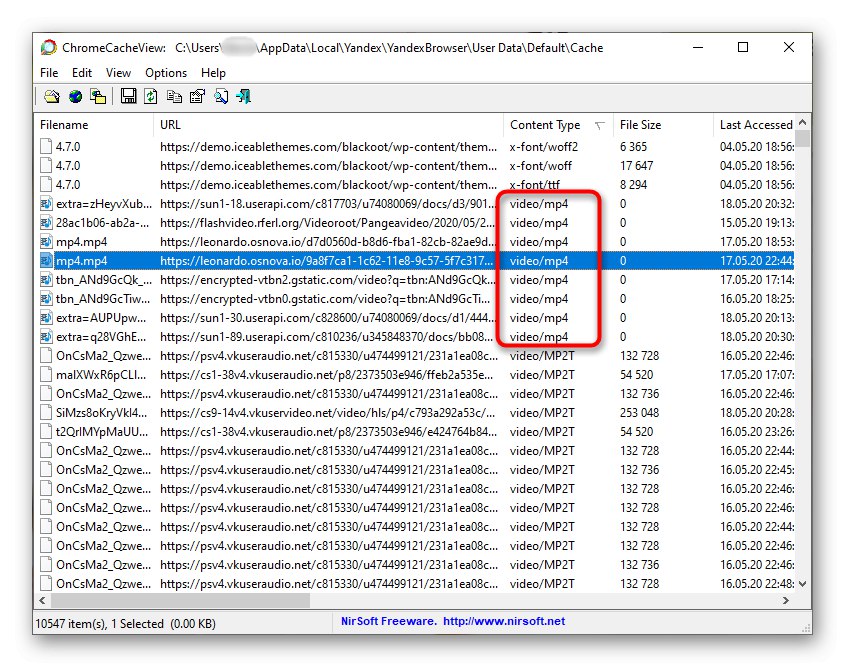The width and height of the screenshot is (845, 667).
Task: Click file icon of t2QrlMYpMaUU row
Action: (46, 432)
